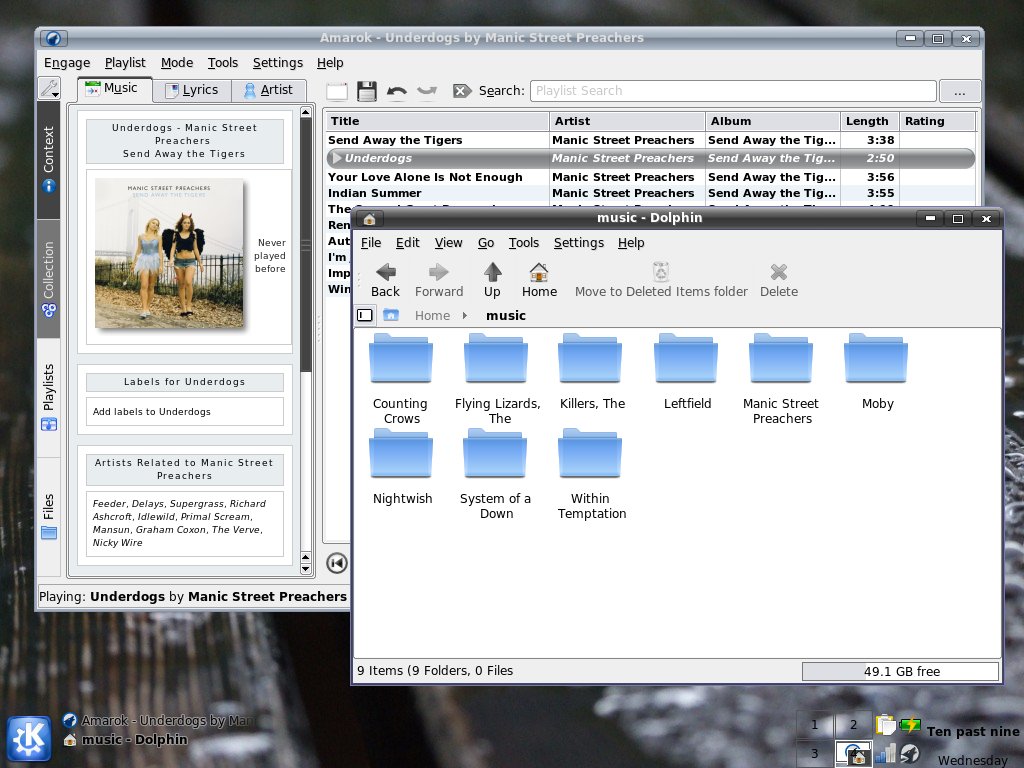This screenshot has height=768, width=1024.
Task: Clear the playlist search with the X icon
Action: point(462,90)
